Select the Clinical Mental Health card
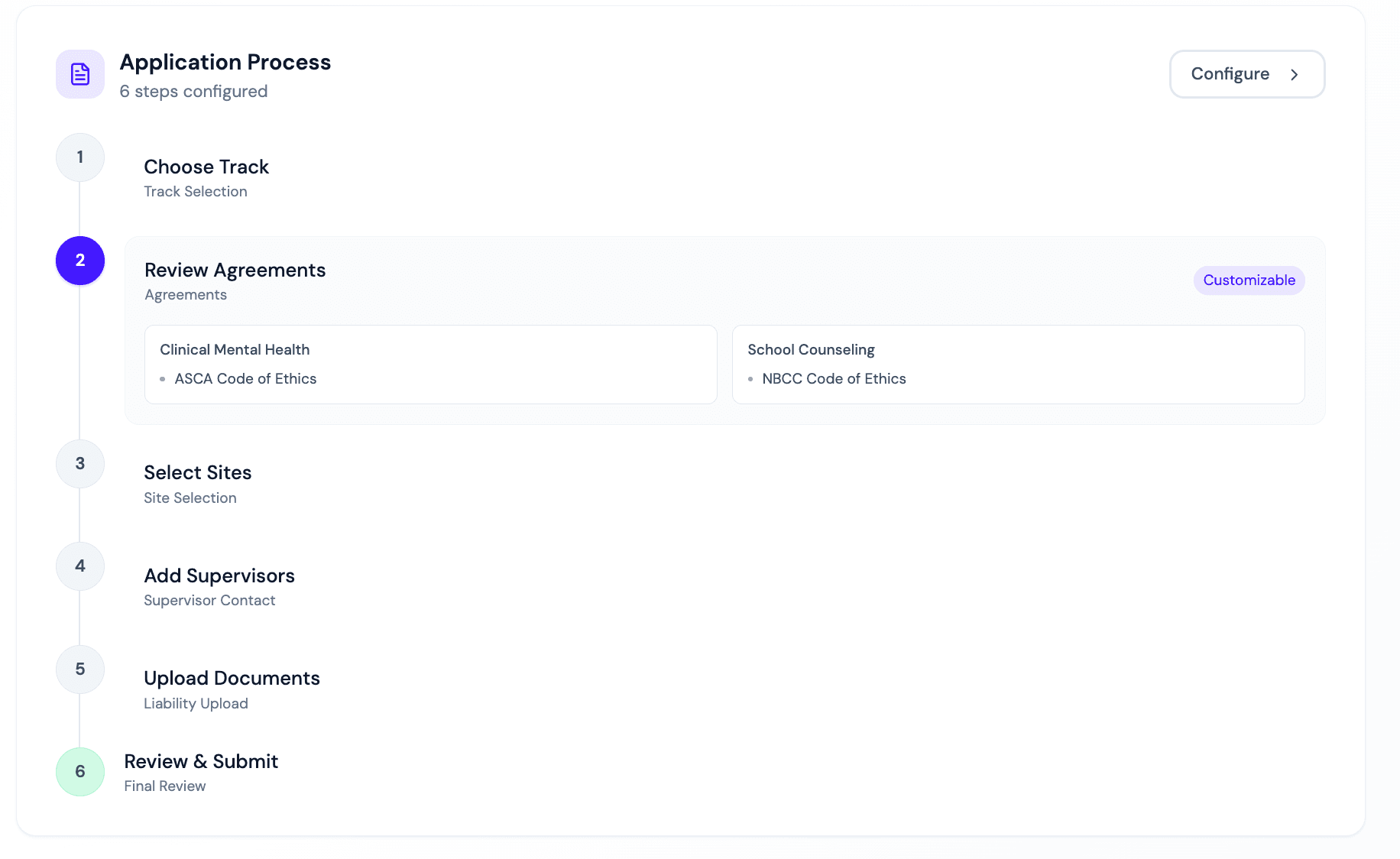This screenshot has height=859, width=1400. point(430,364)
